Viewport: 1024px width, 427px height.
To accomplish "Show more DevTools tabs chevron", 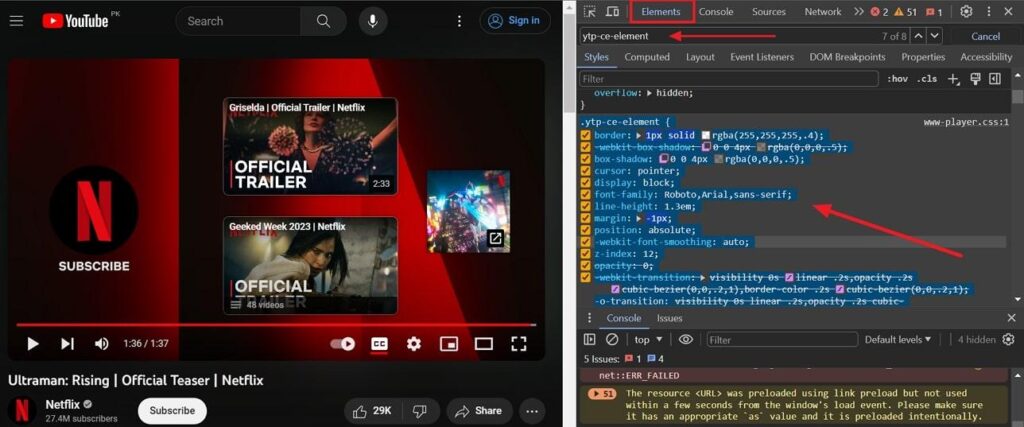I will (x=859, y=12).
